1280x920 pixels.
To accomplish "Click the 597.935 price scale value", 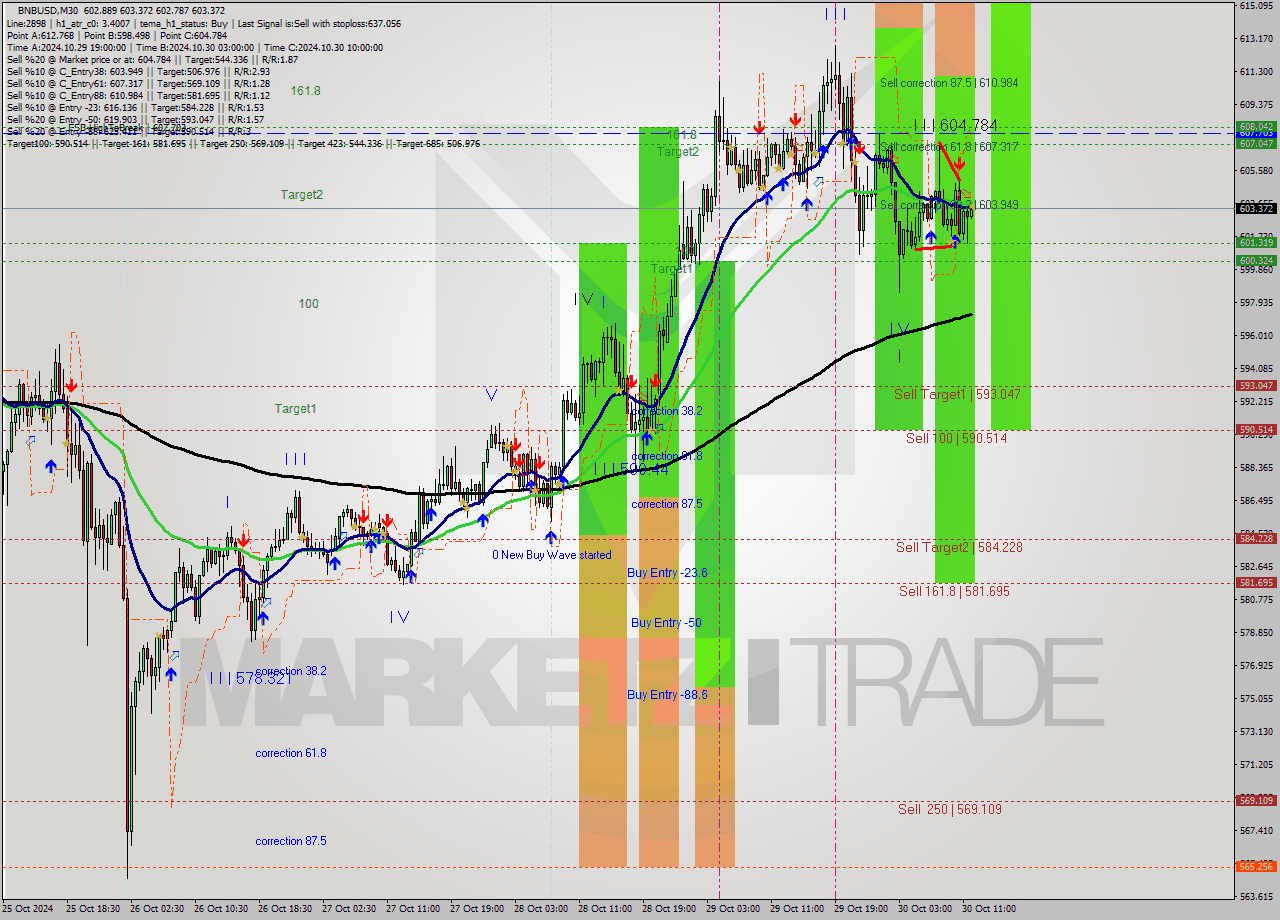I will pyautogui.click(x=1255, y=302).
